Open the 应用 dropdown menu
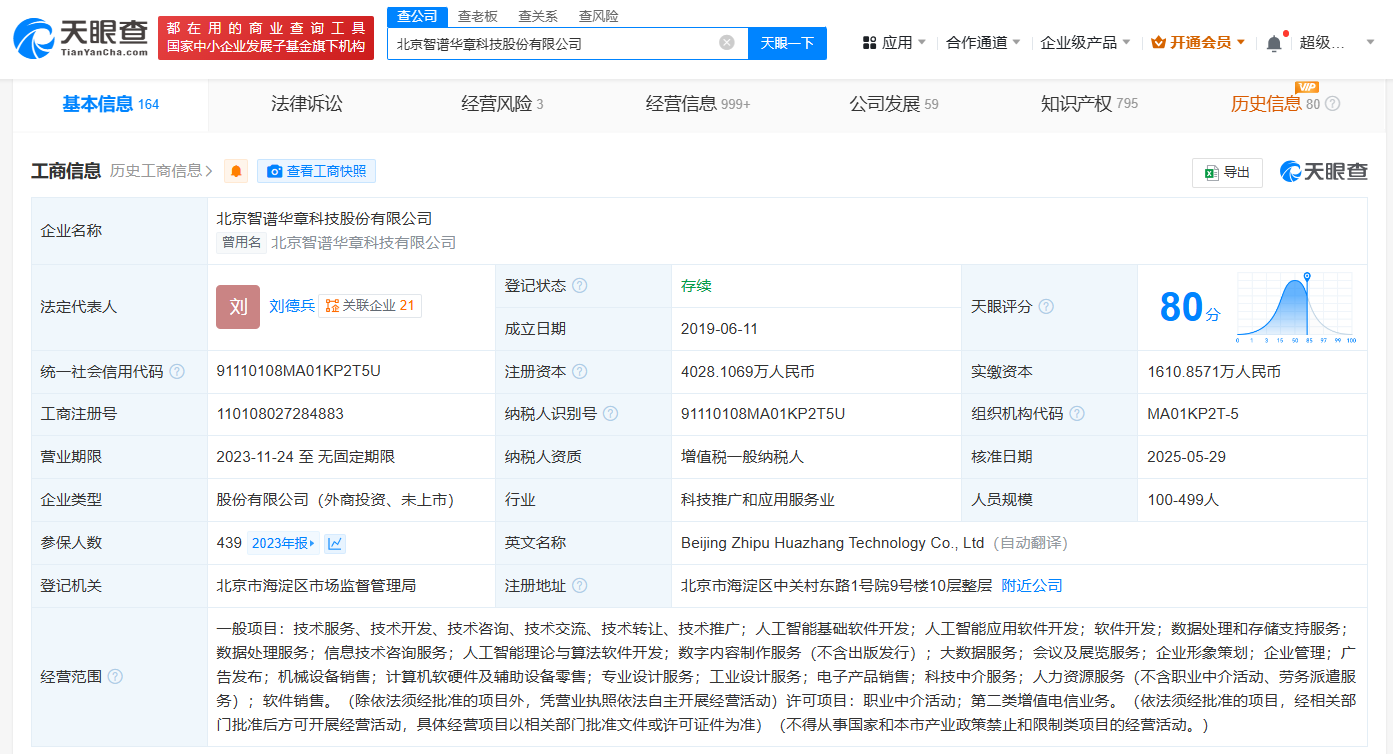1393x754 pixels. tap(893, 43)
